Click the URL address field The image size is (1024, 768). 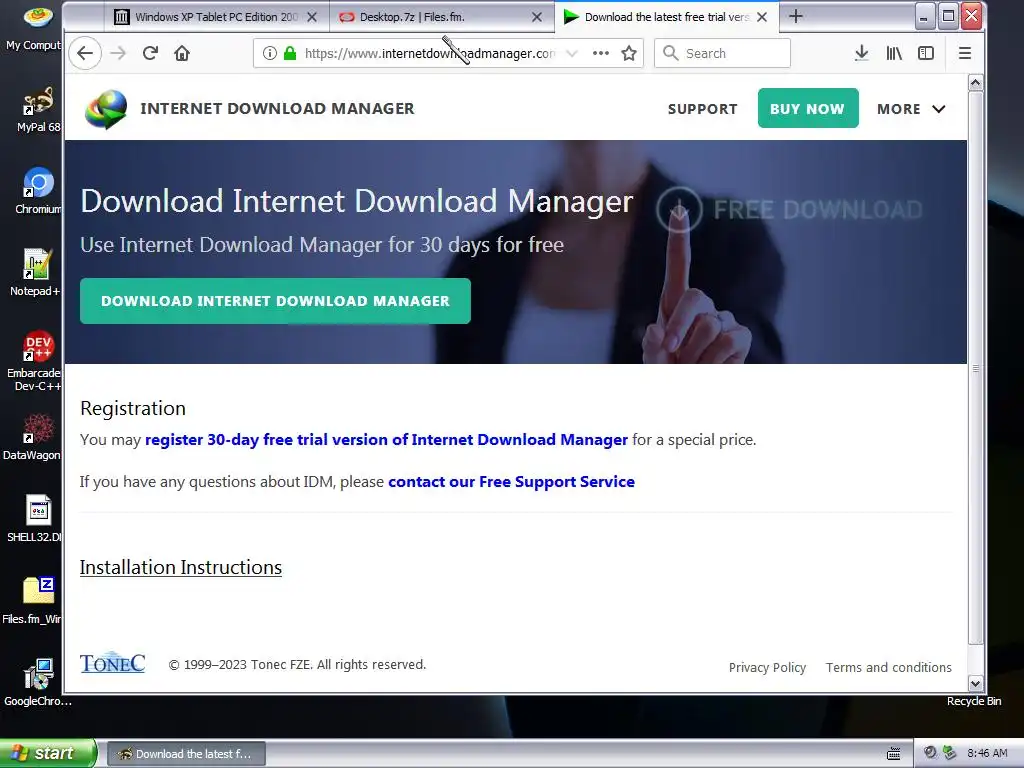[428, 53]
